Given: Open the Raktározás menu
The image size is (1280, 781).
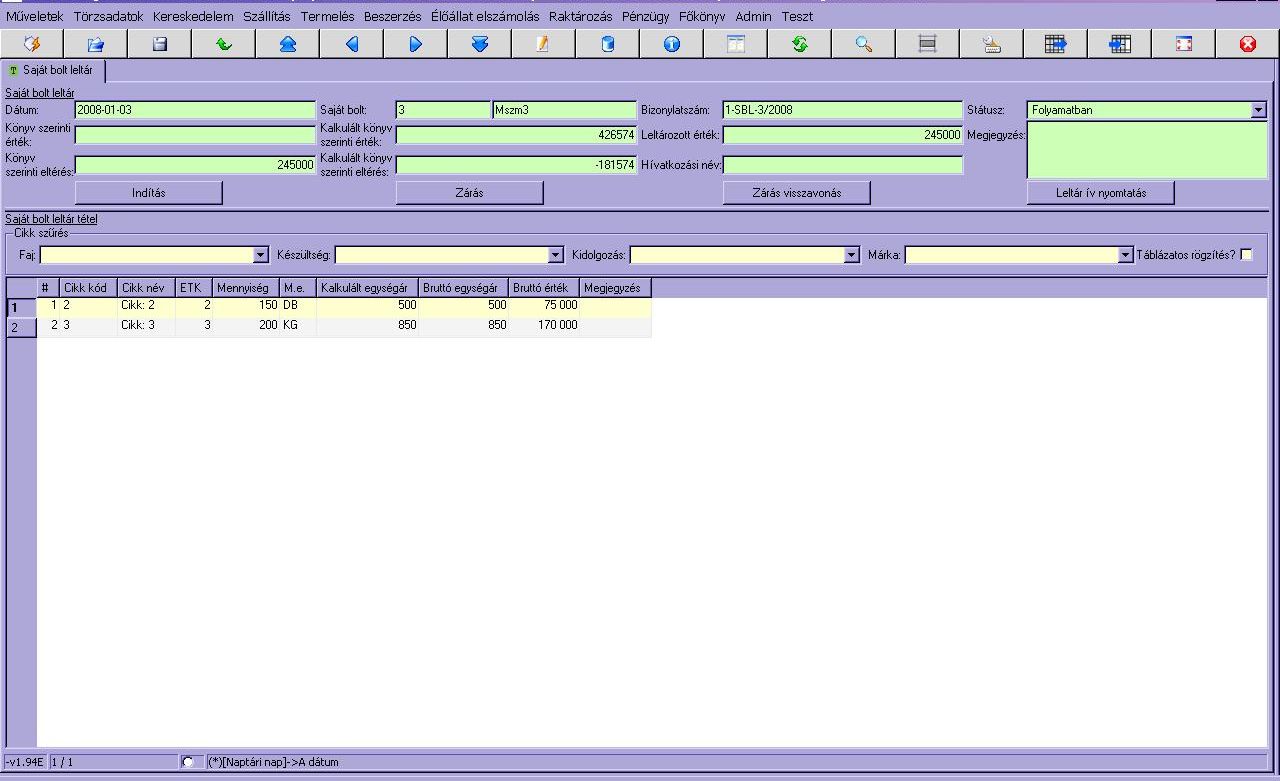Looking at the screenshot, I should click(x=580, y=17).
